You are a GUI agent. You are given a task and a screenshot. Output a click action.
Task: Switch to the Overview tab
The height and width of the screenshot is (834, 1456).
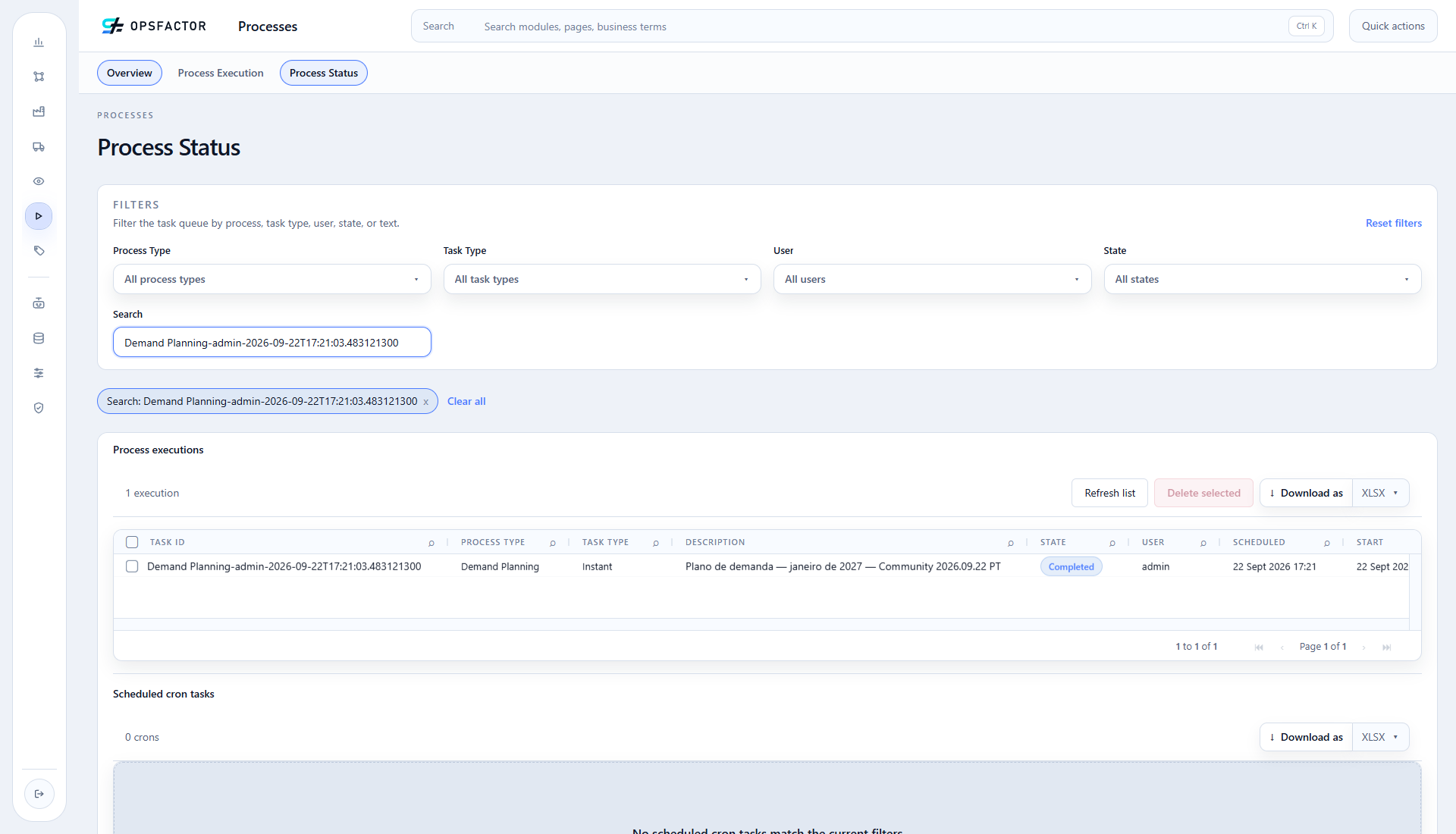pyautogui.click(x=130, y=73)
